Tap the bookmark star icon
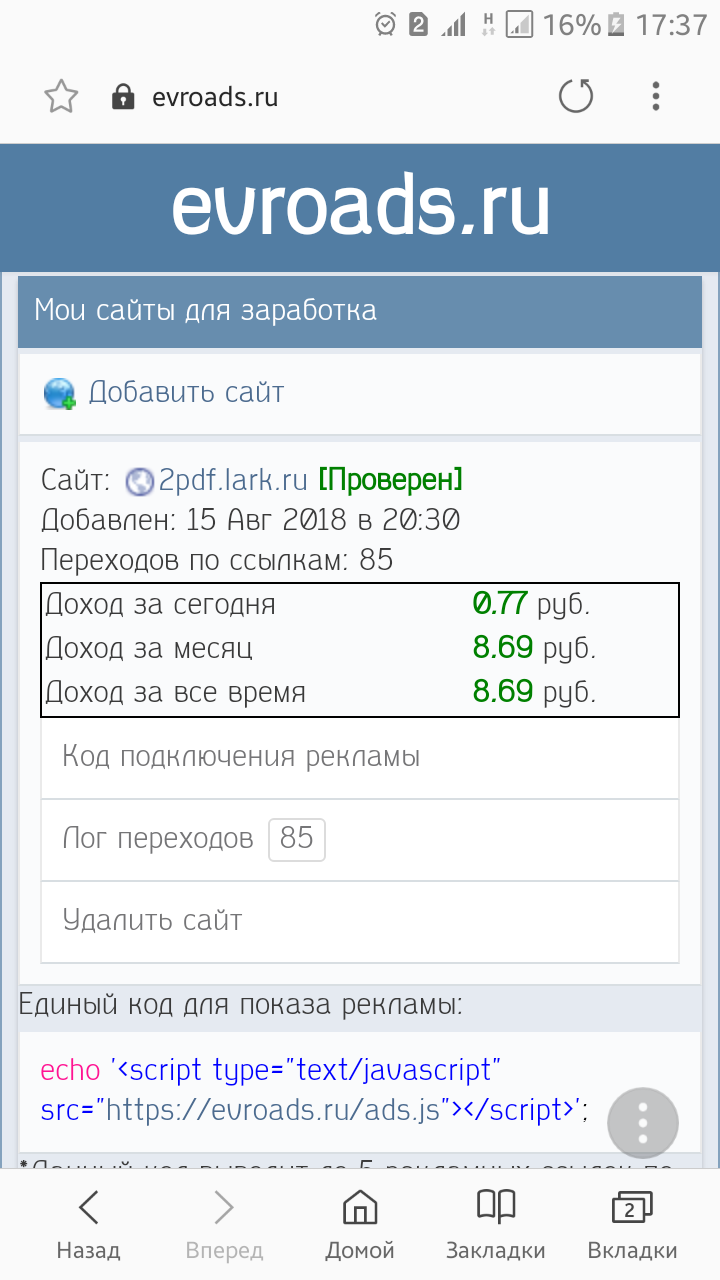Screen dimensions: 720x1280 tap(61, 97)
